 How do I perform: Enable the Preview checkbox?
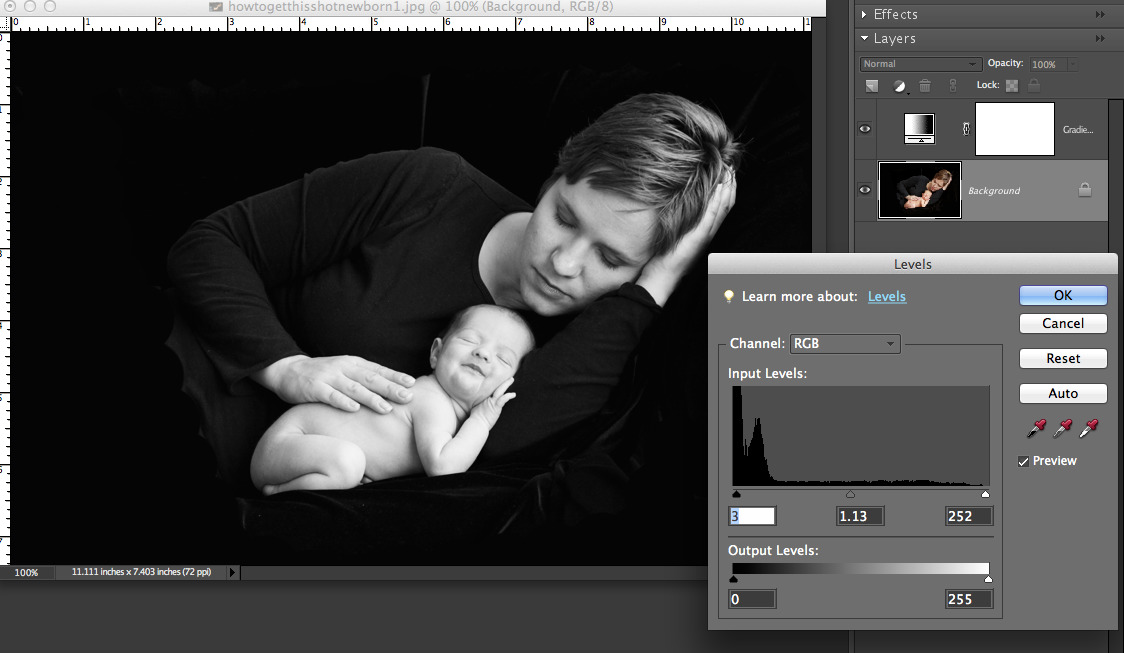click(1023, 461)
